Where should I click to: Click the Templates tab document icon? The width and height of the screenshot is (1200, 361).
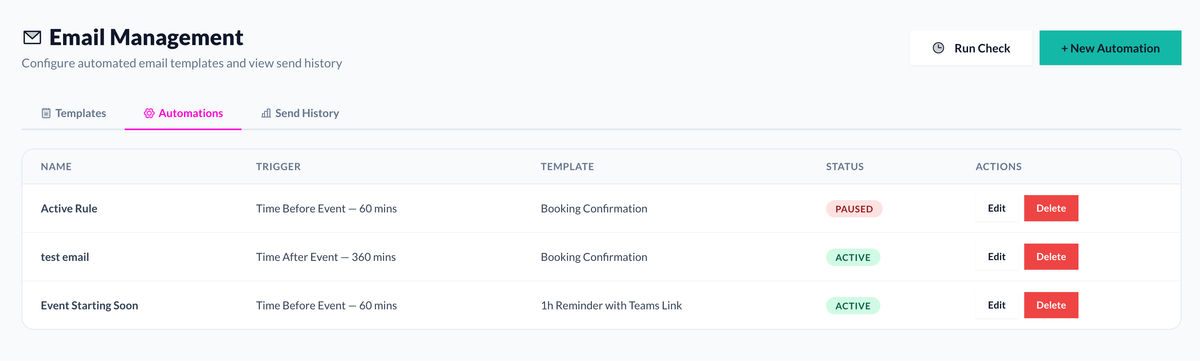[46, 113]
